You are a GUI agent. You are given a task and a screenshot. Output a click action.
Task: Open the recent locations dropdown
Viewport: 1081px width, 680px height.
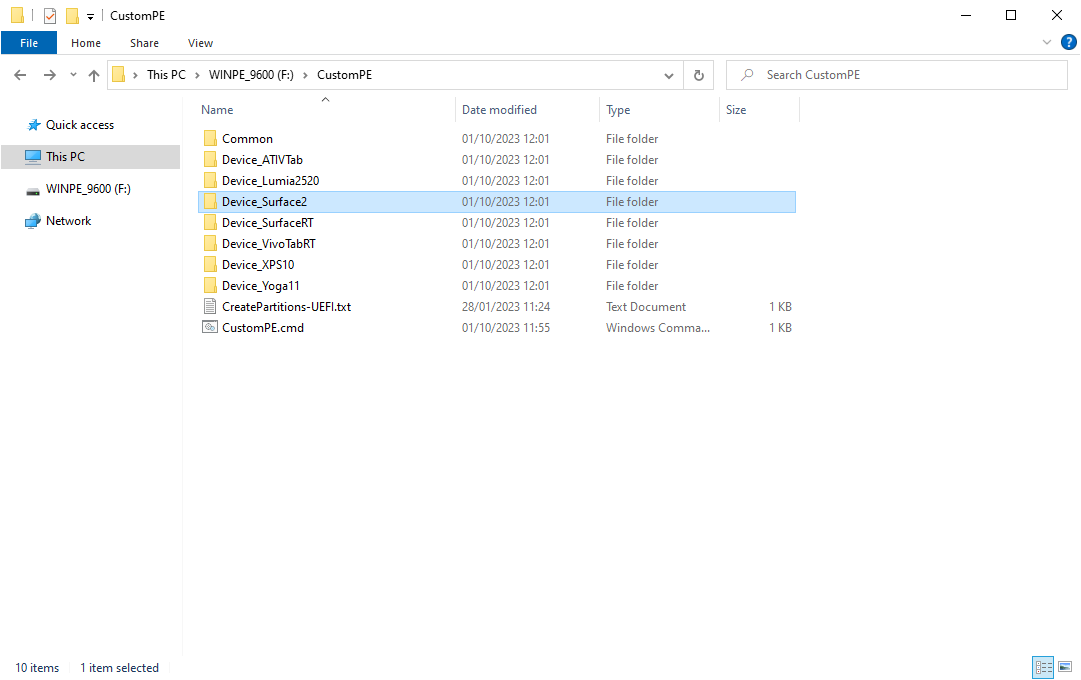73,75
